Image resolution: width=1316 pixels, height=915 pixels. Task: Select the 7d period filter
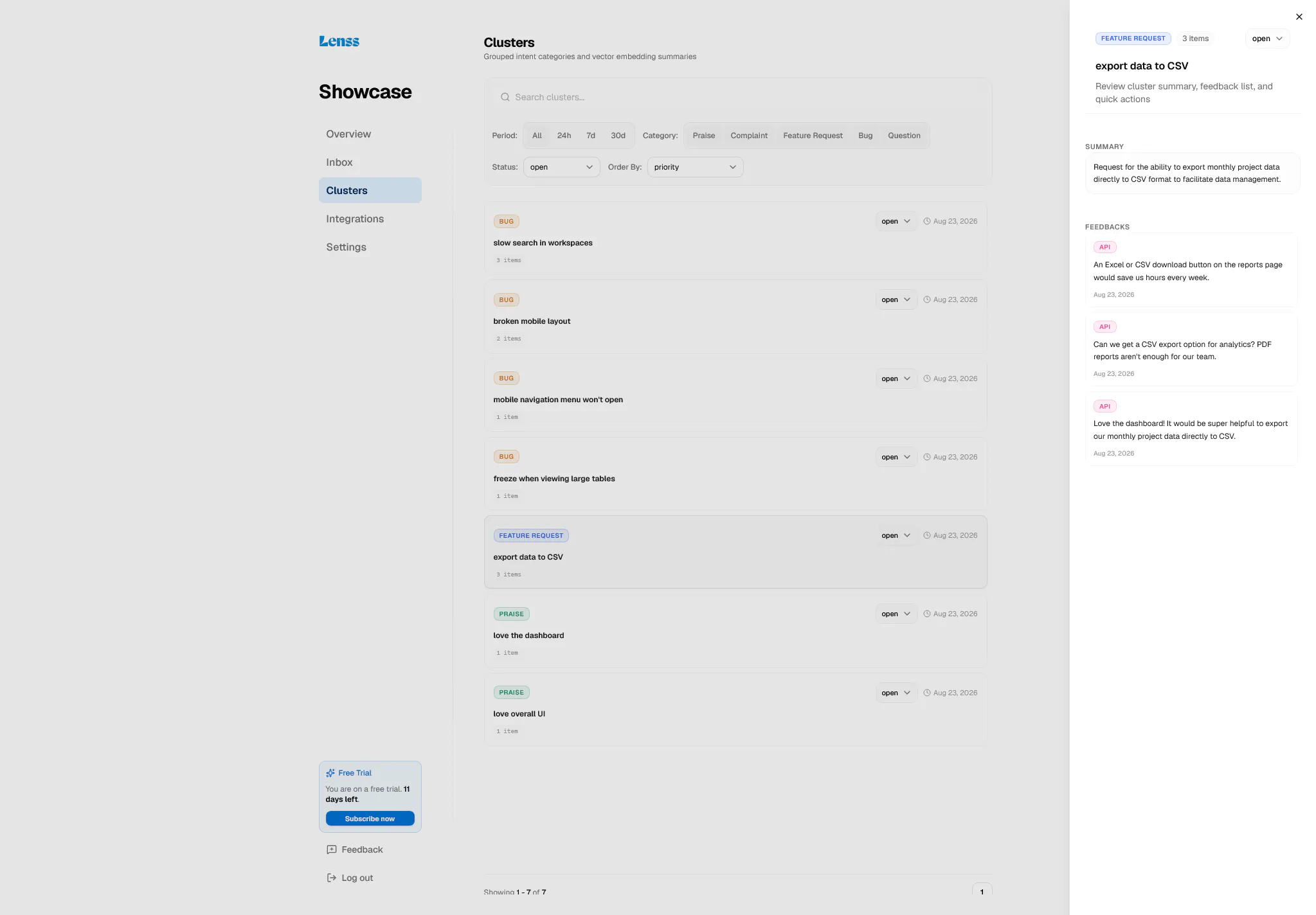click(x=591, y=136)
